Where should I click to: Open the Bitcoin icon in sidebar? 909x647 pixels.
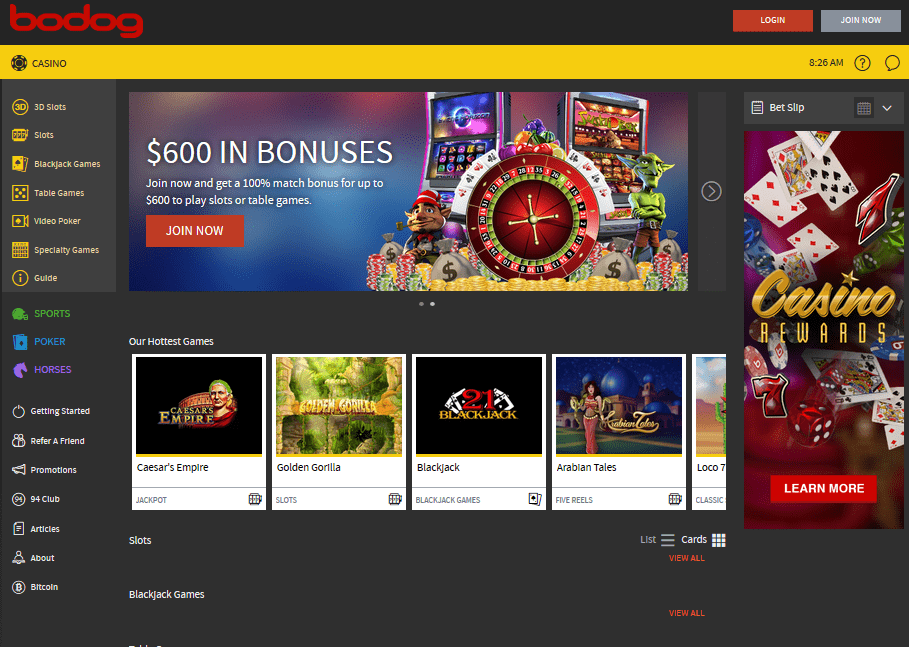click(x=19, y=587)
